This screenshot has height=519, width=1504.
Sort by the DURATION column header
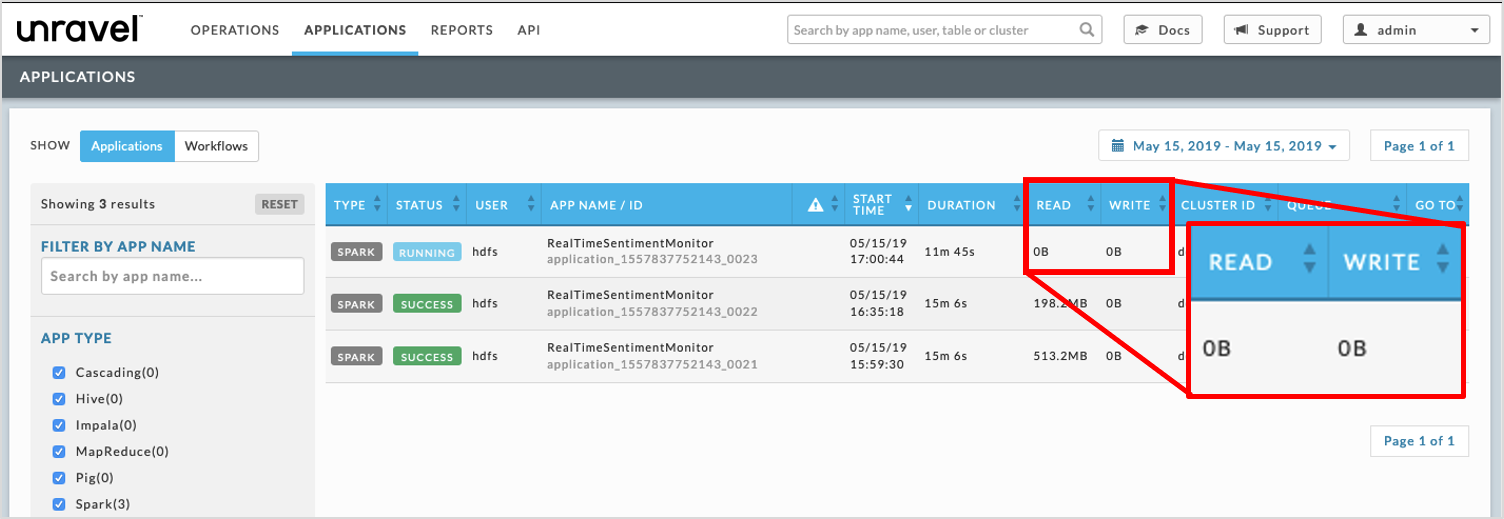click(961, 205)
